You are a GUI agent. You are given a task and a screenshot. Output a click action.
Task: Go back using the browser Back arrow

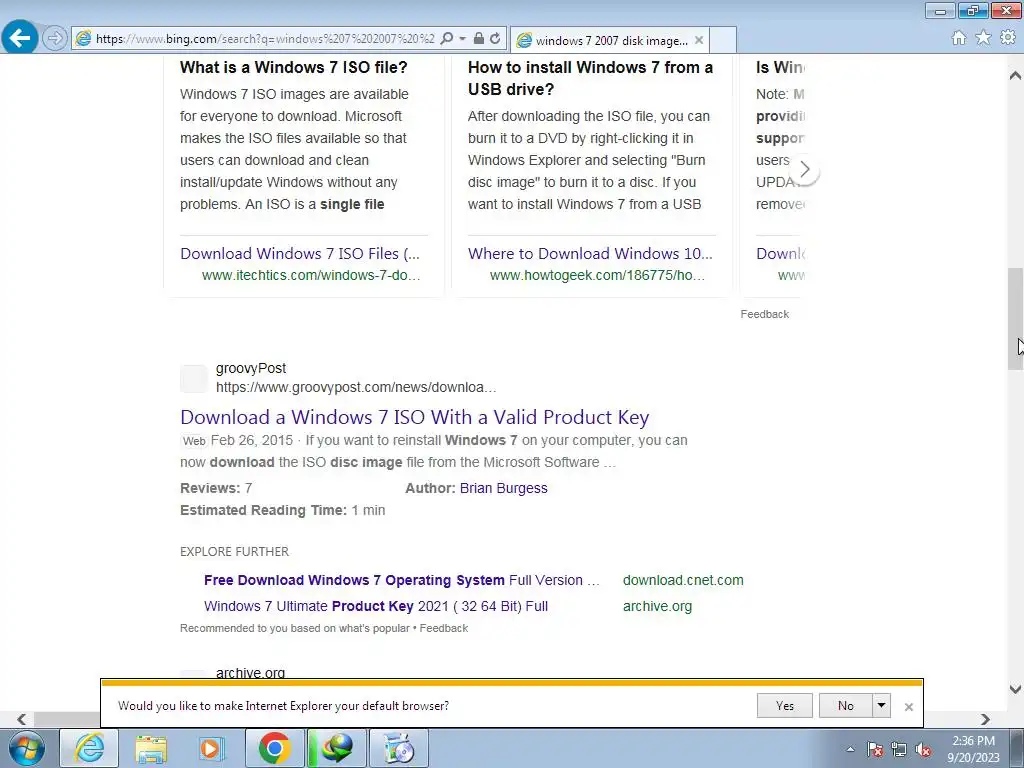point(20,37)
